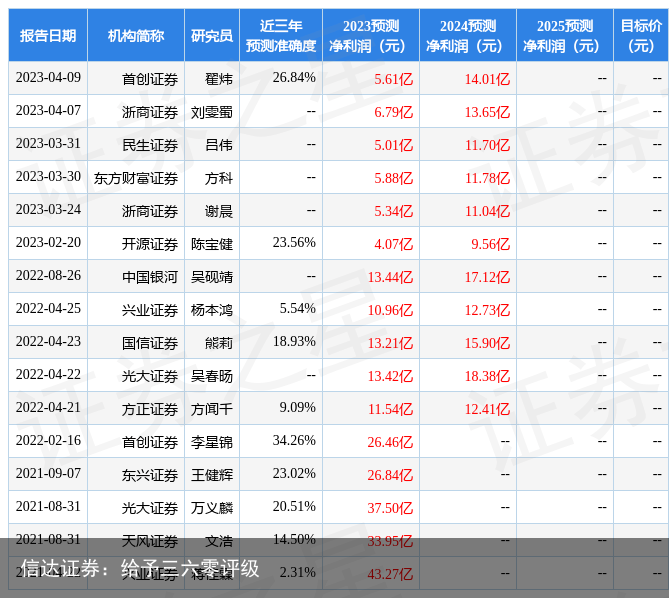Click the 2025预测净利润 column header
The image size is (669, 598).
pyautogui.click(x=564, y=35)
